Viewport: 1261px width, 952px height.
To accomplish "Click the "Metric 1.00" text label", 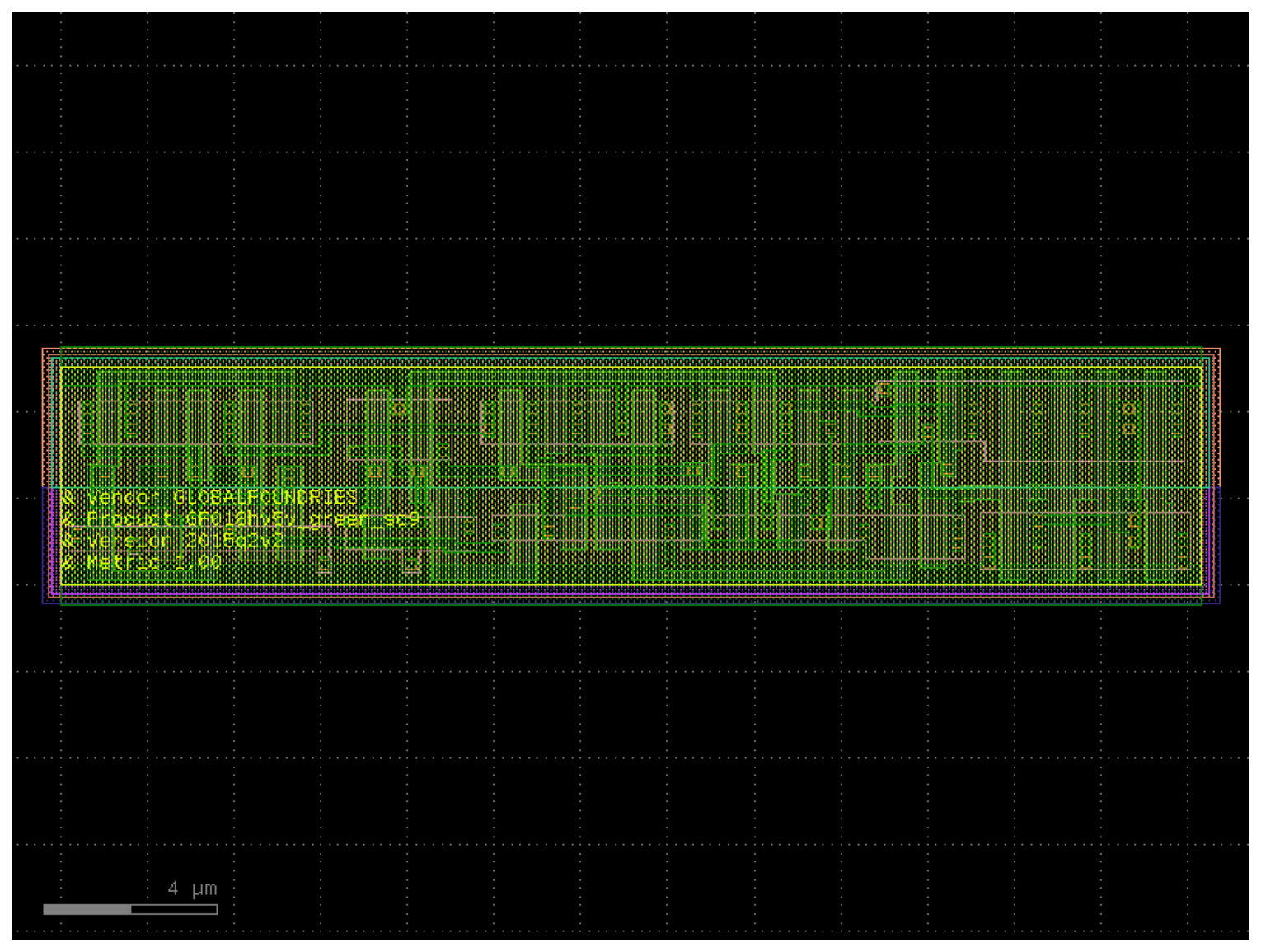I will pos(154,562).
